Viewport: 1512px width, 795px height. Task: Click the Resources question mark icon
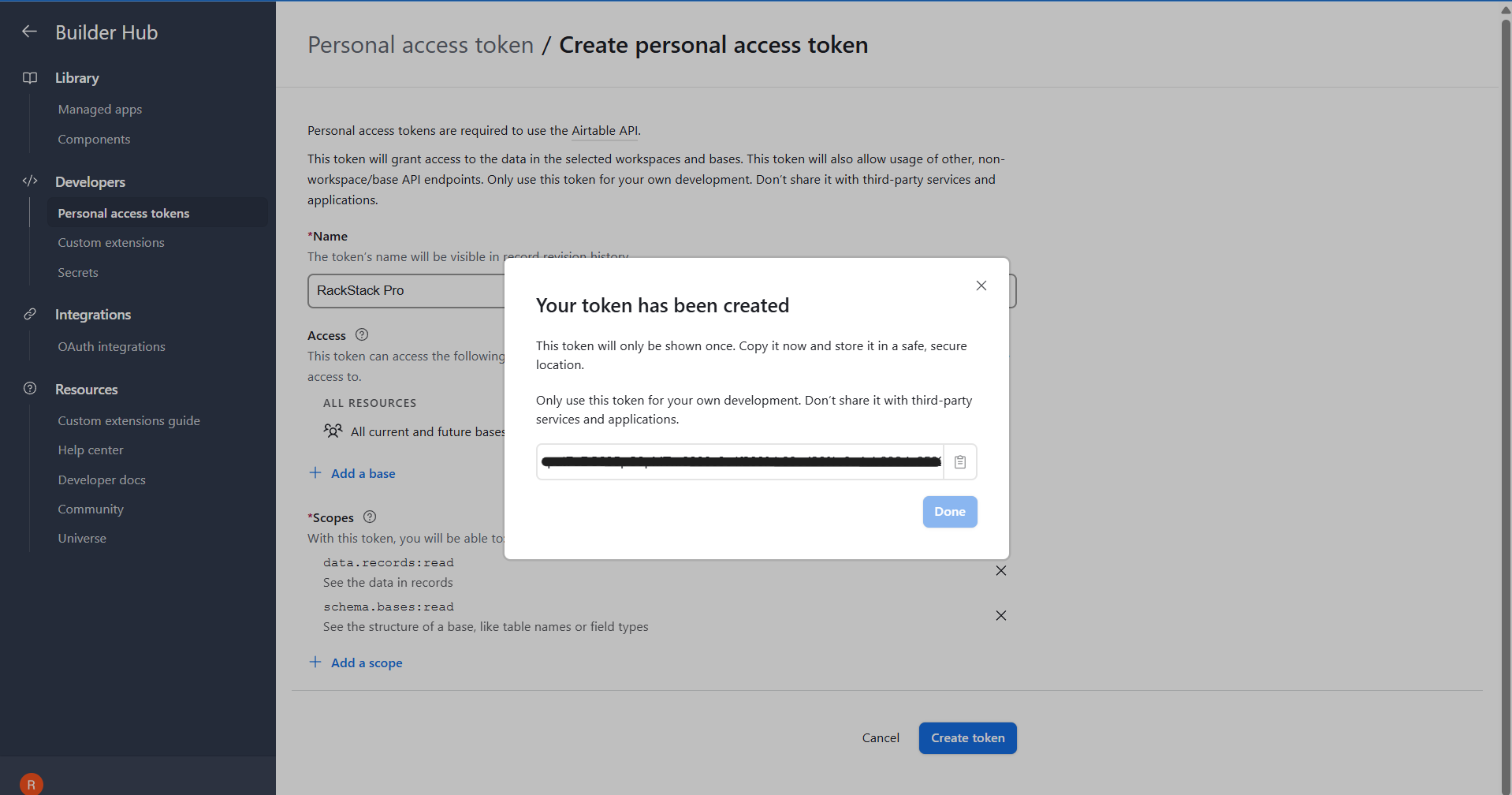click(30, 388)
